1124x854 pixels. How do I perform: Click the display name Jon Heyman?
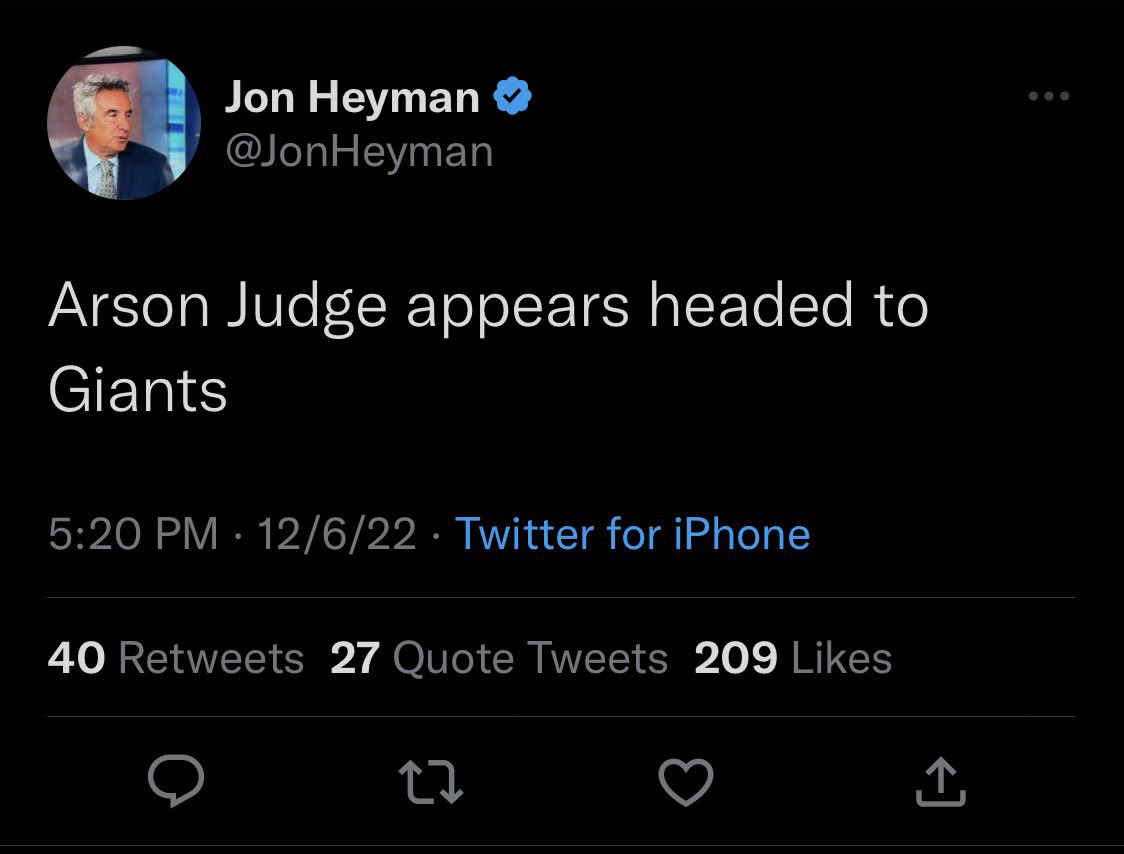[x=352, y=97]
